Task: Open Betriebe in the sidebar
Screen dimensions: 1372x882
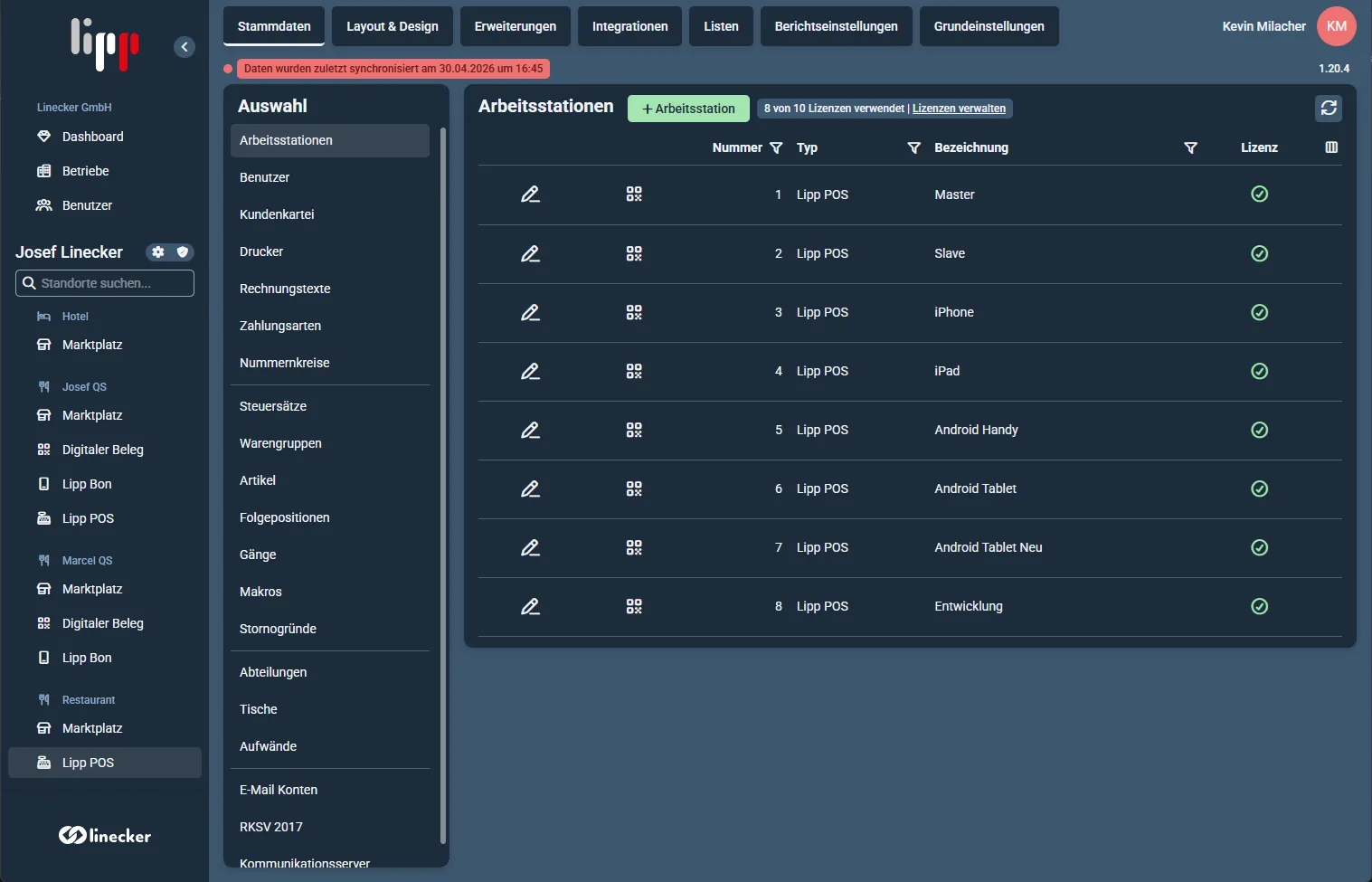Action: coord(105,171)
